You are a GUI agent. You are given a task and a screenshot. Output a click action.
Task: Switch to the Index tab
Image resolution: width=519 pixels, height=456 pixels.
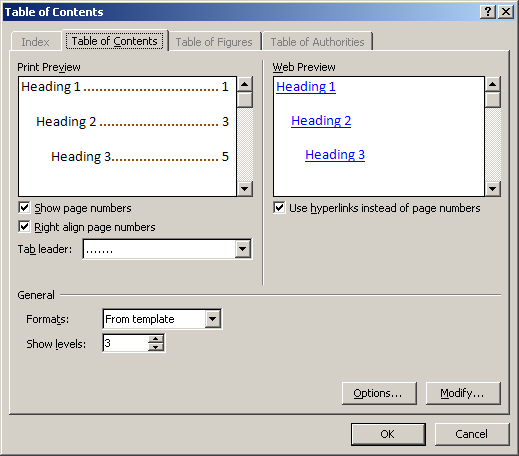point(36,42)
